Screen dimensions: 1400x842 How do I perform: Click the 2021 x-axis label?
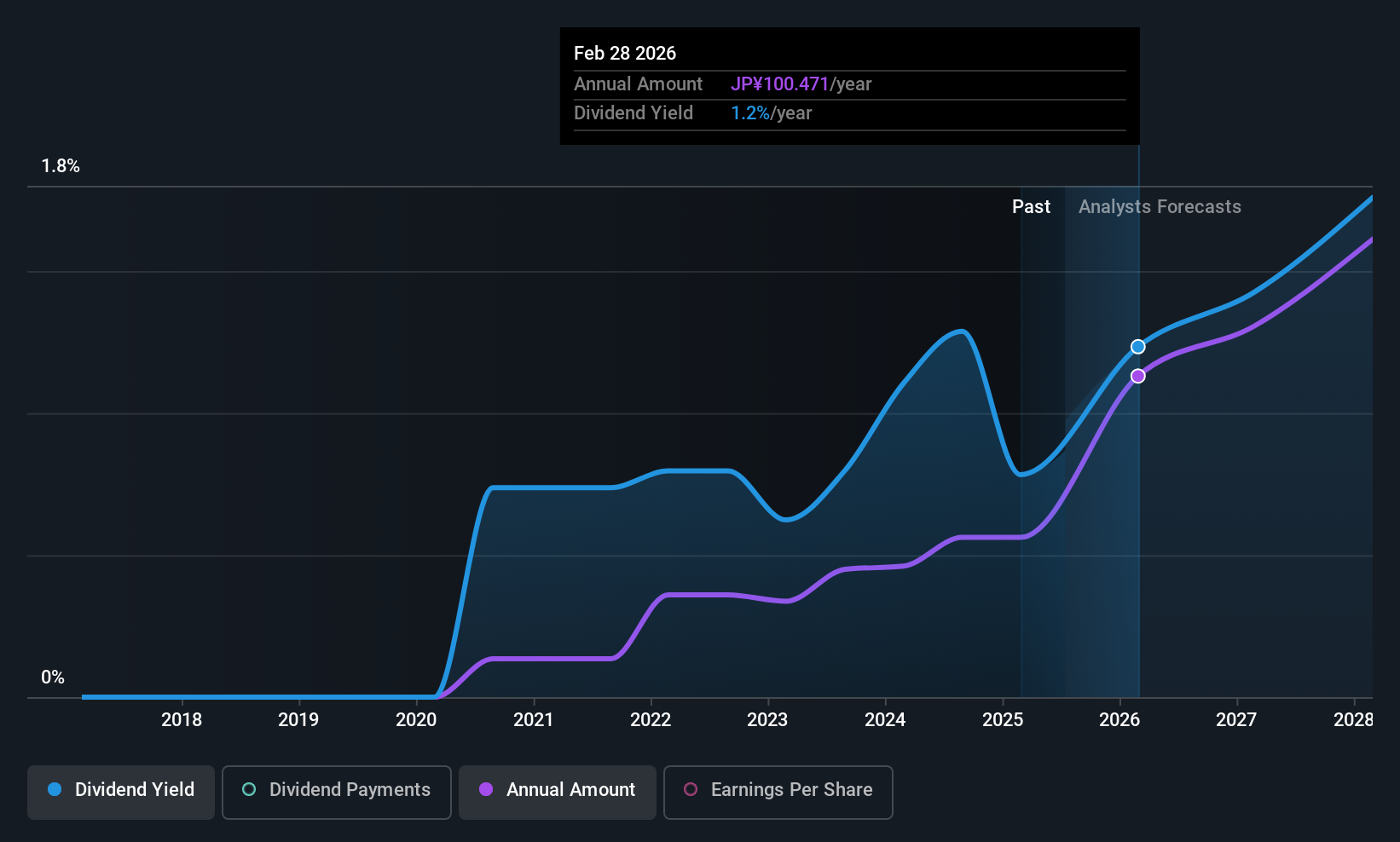[534, 720]
